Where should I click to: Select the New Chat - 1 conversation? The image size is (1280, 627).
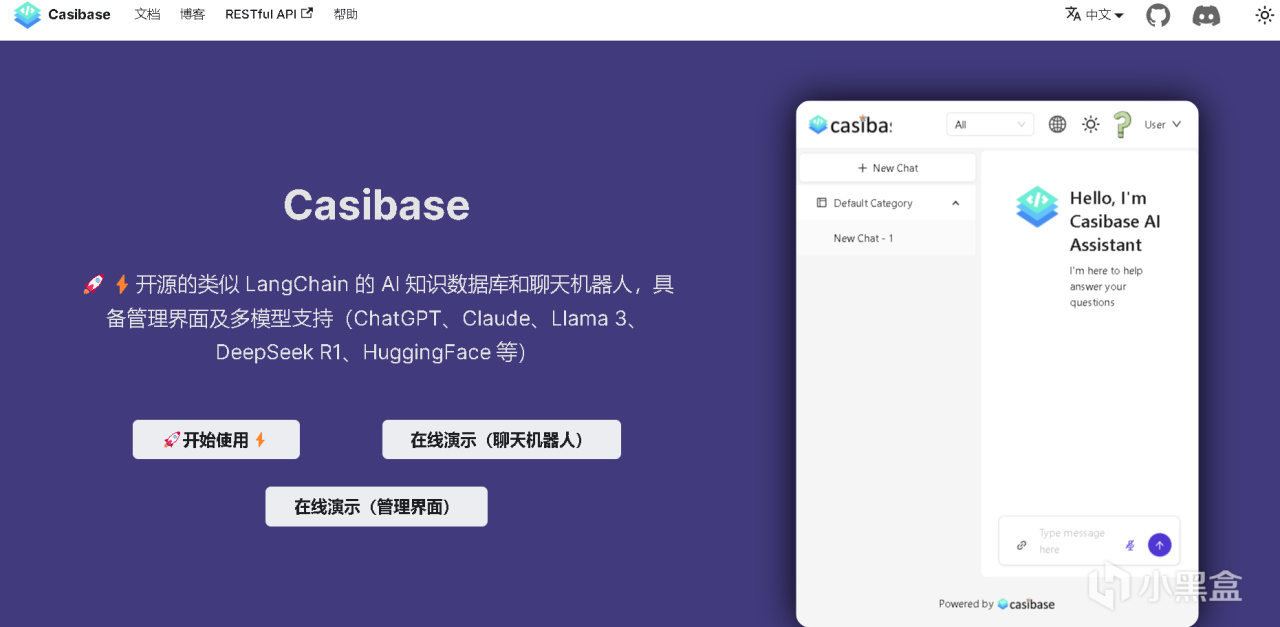pyautogui.click(x=887, y=238)
